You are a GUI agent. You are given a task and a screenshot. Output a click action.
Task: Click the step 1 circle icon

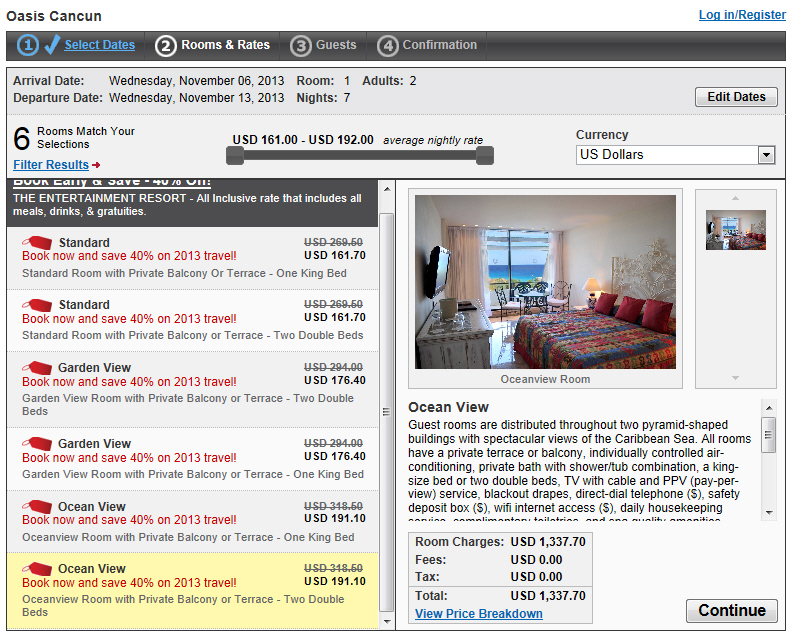[x=28, y=45]
